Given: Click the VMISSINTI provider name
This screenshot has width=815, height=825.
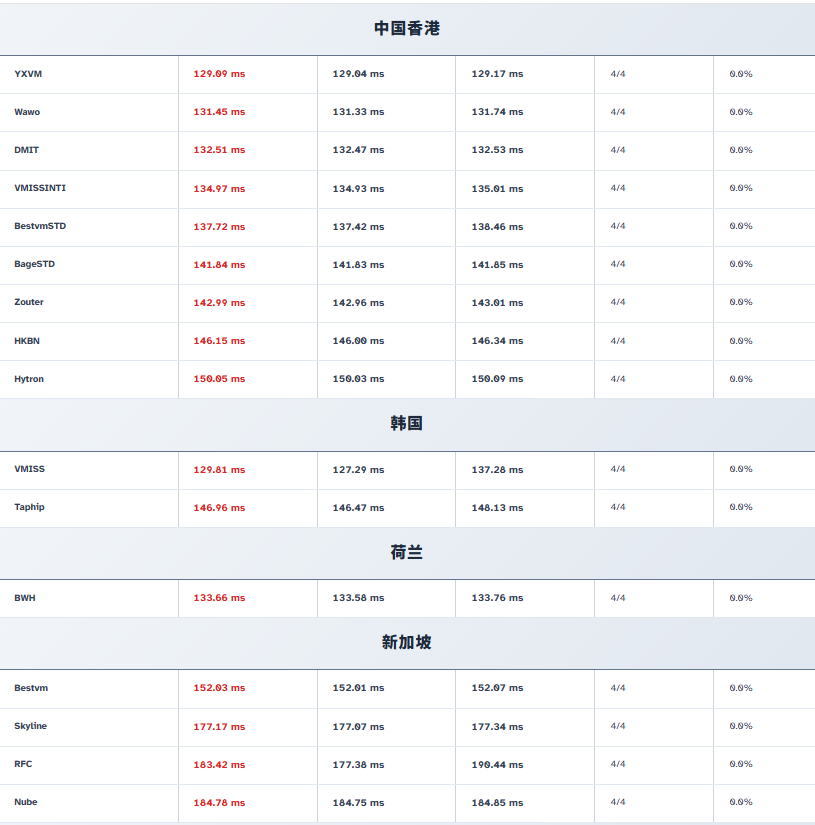Looking at the screenshot, I should coord(40,188).
